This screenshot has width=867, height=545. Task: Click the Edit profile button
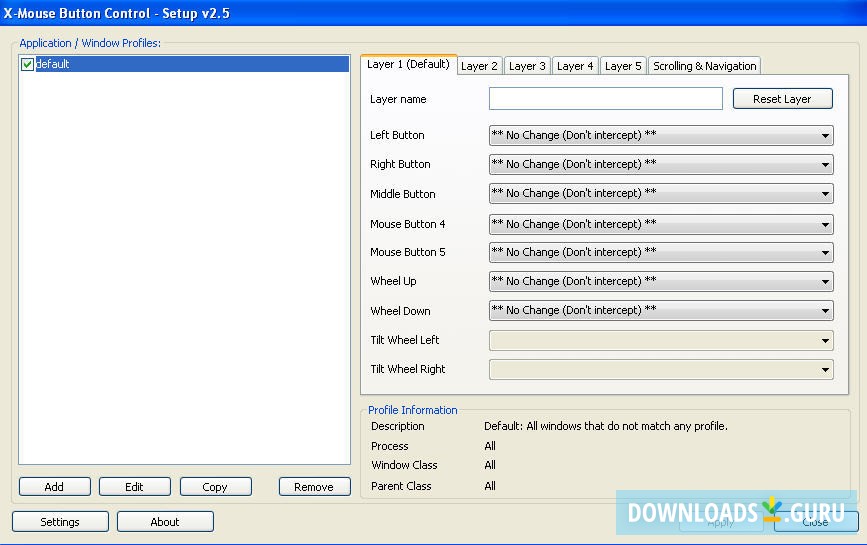pyautogui.click(x=134, y=487)
